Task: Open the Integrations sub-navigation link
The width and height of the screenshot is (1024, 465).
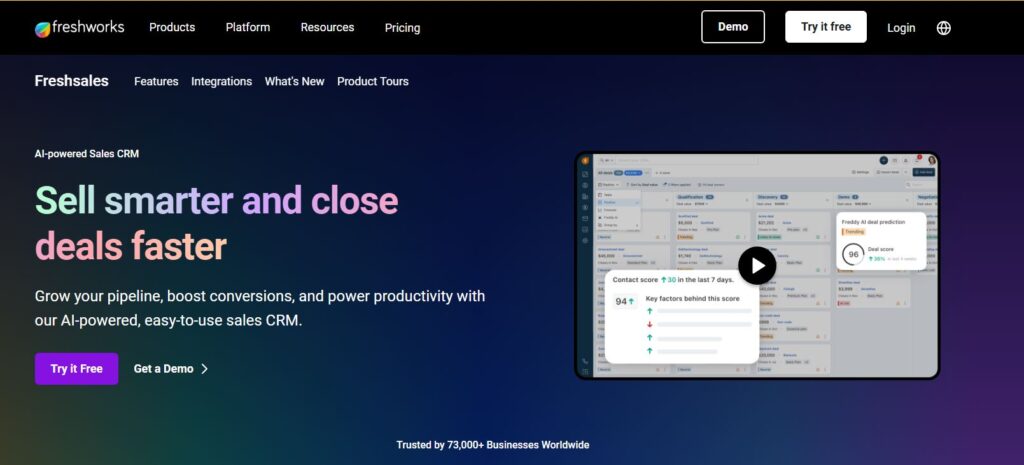Action: point(221,82)
